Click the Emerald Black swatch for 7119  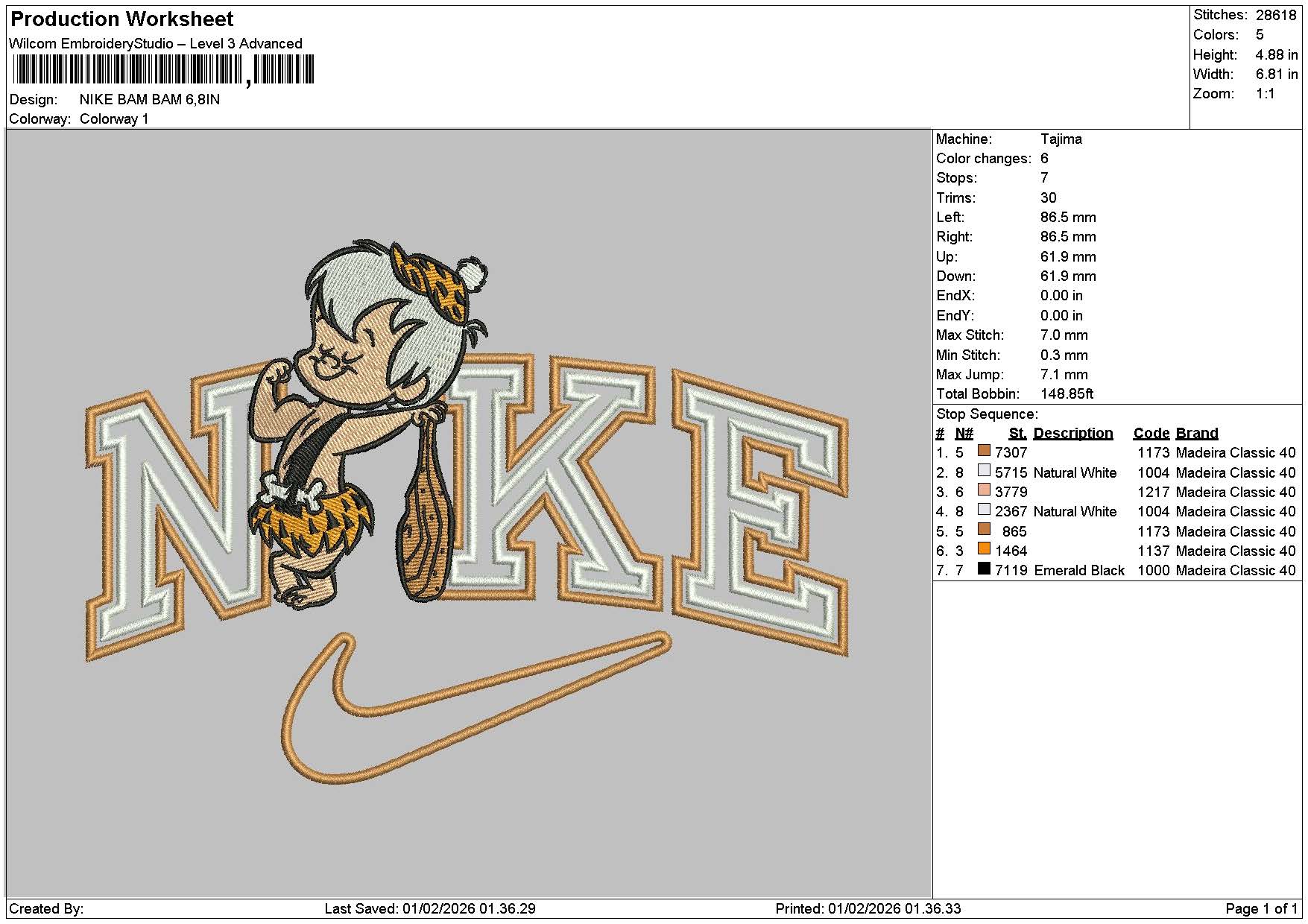(x=984, y=569)
